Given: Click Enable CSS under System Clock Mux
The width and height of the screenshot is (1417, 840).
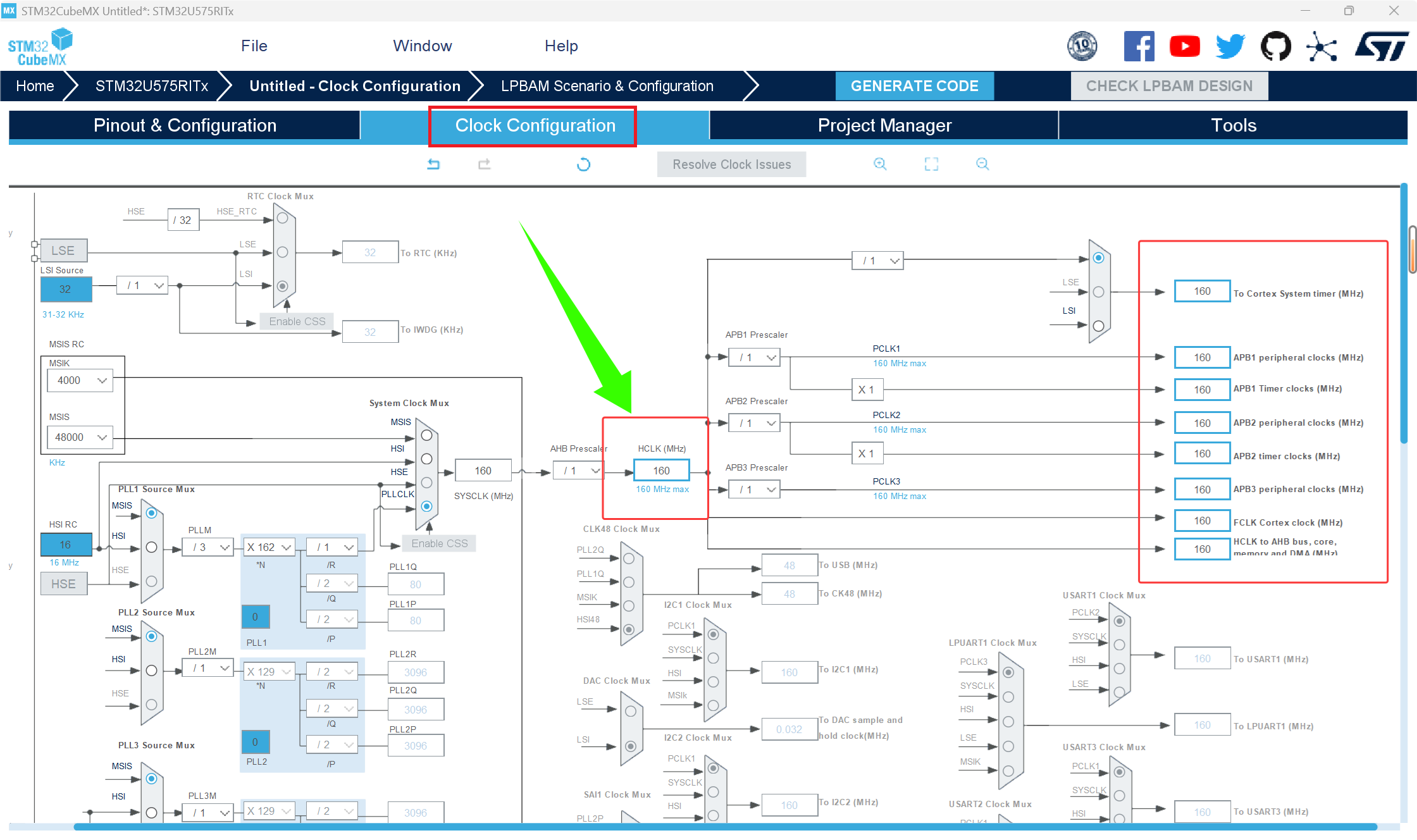Looking at the screenshot, I should pyautogui.click(x=440, y=543).
